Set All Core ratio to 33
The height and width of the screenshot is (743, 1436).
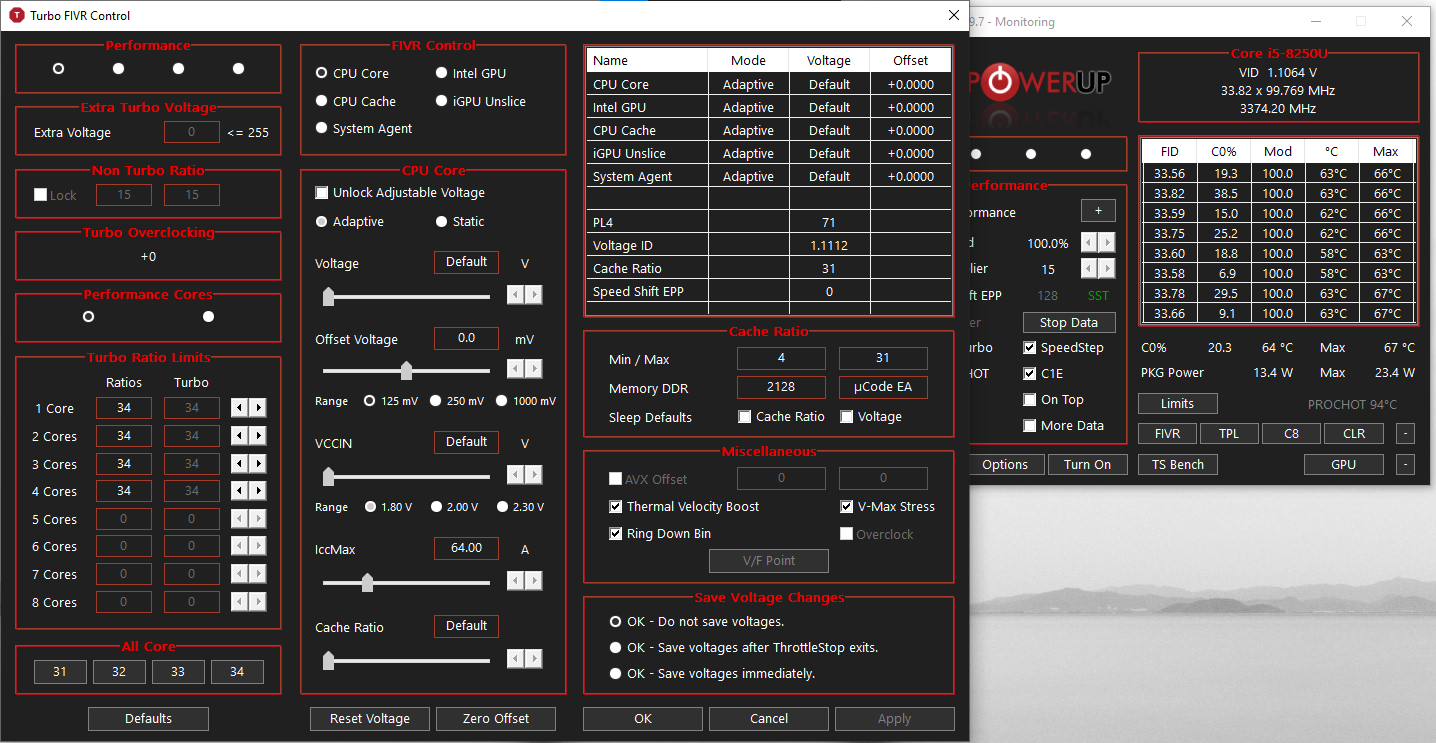[x=178, y=672]
